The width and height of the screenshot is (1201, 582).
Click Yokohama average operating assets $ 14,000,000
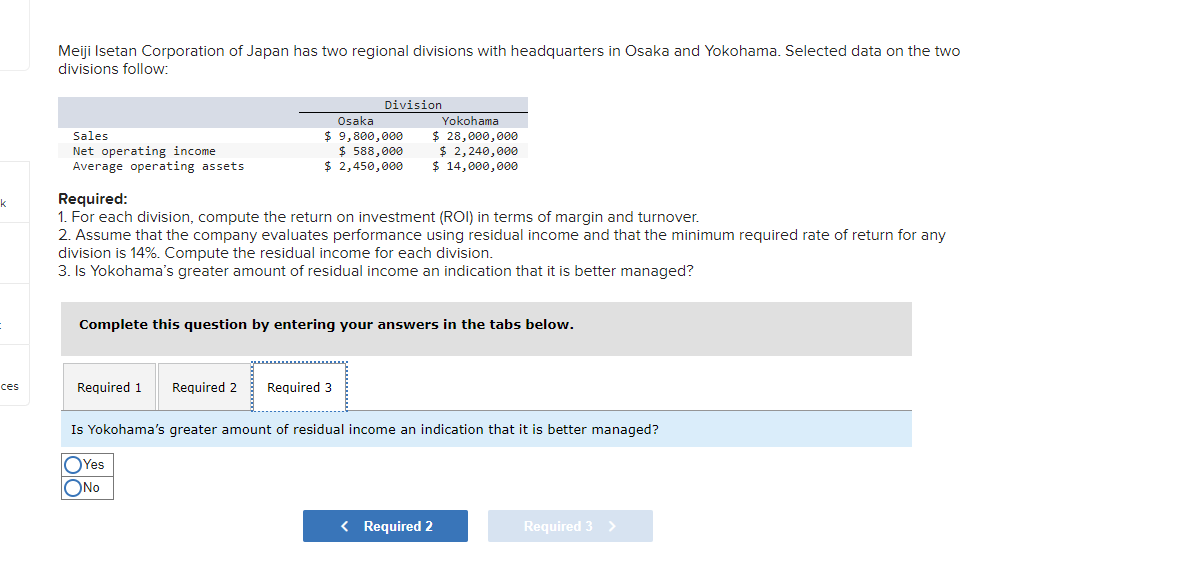click(475, 166)
